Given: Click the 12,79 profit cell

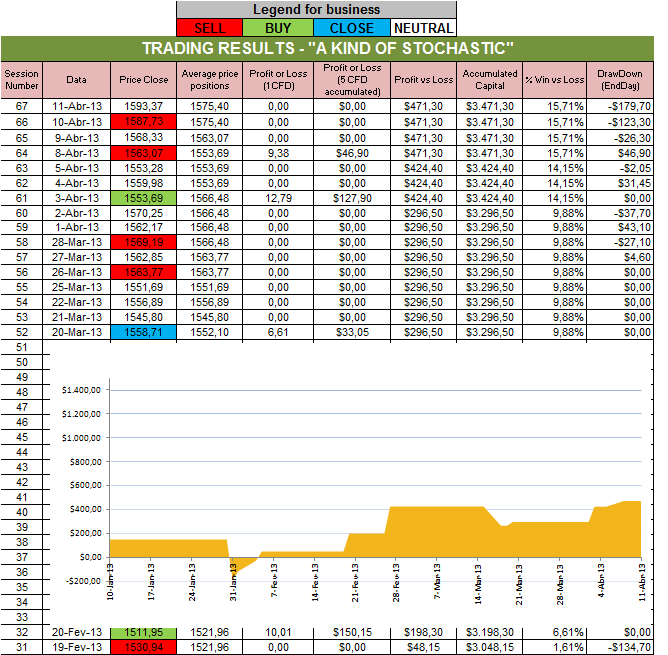Looking at the screenshot, I should pos(278,198).
